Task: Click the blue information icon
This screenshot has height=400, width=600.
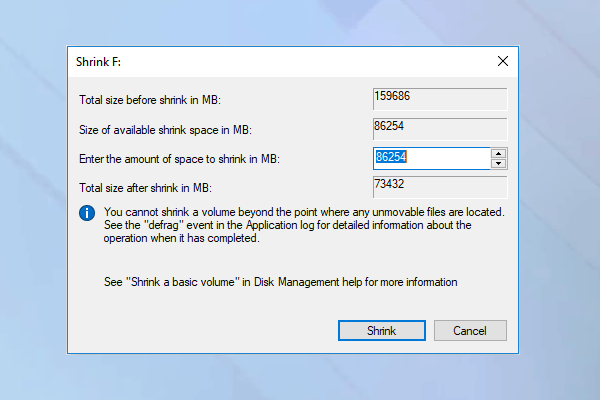Action: pos(88,213)
